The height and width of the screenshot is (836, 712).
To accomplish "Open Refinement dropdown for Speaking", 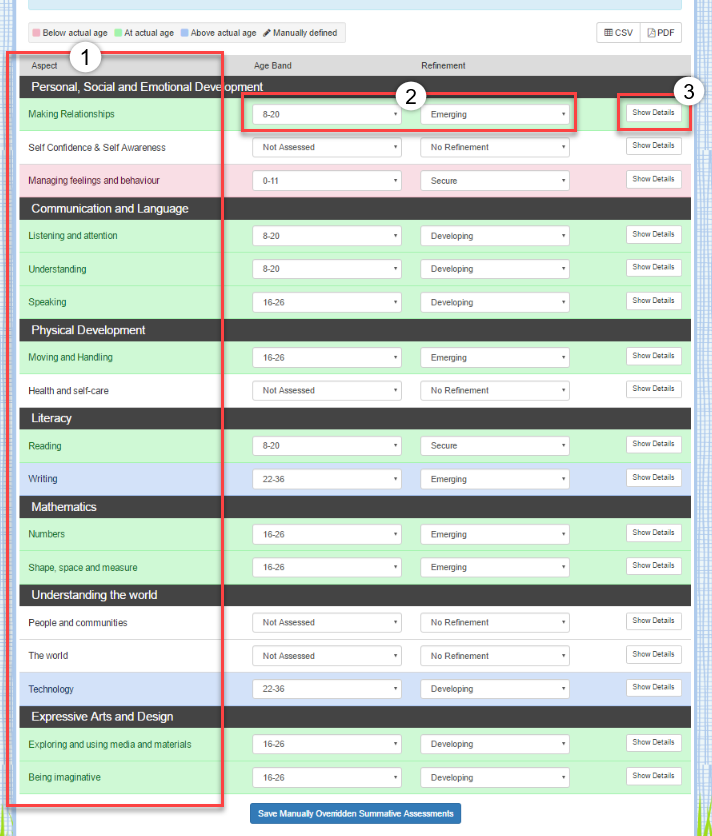I will coord(495,302).
